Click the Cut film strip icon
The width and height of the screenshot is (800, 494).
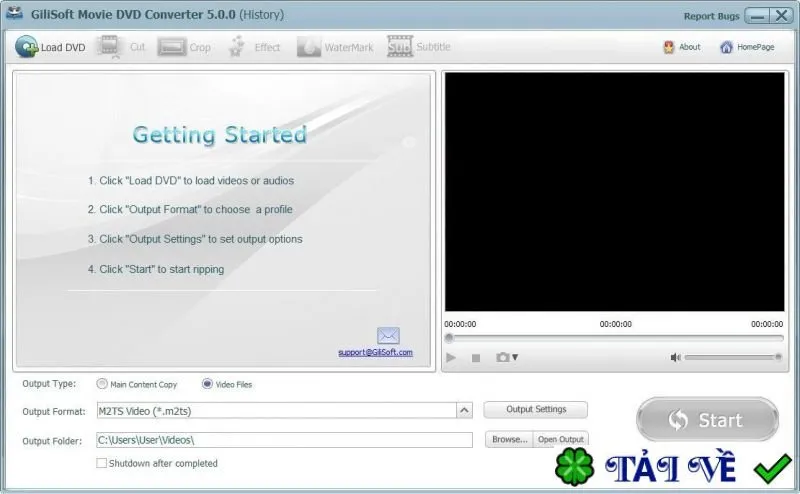click(109, 47)
